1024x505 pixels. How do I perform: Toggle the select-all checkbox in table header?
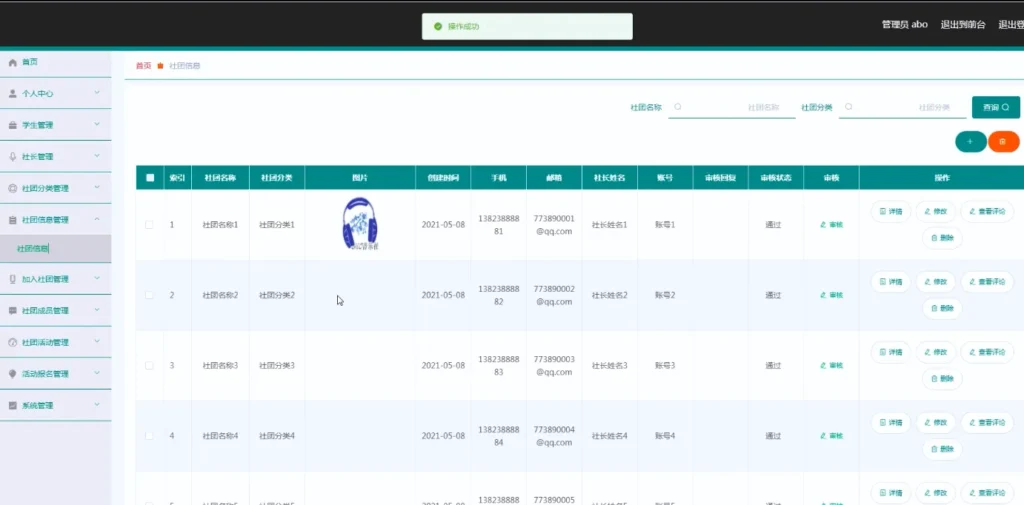pos(150,178)
